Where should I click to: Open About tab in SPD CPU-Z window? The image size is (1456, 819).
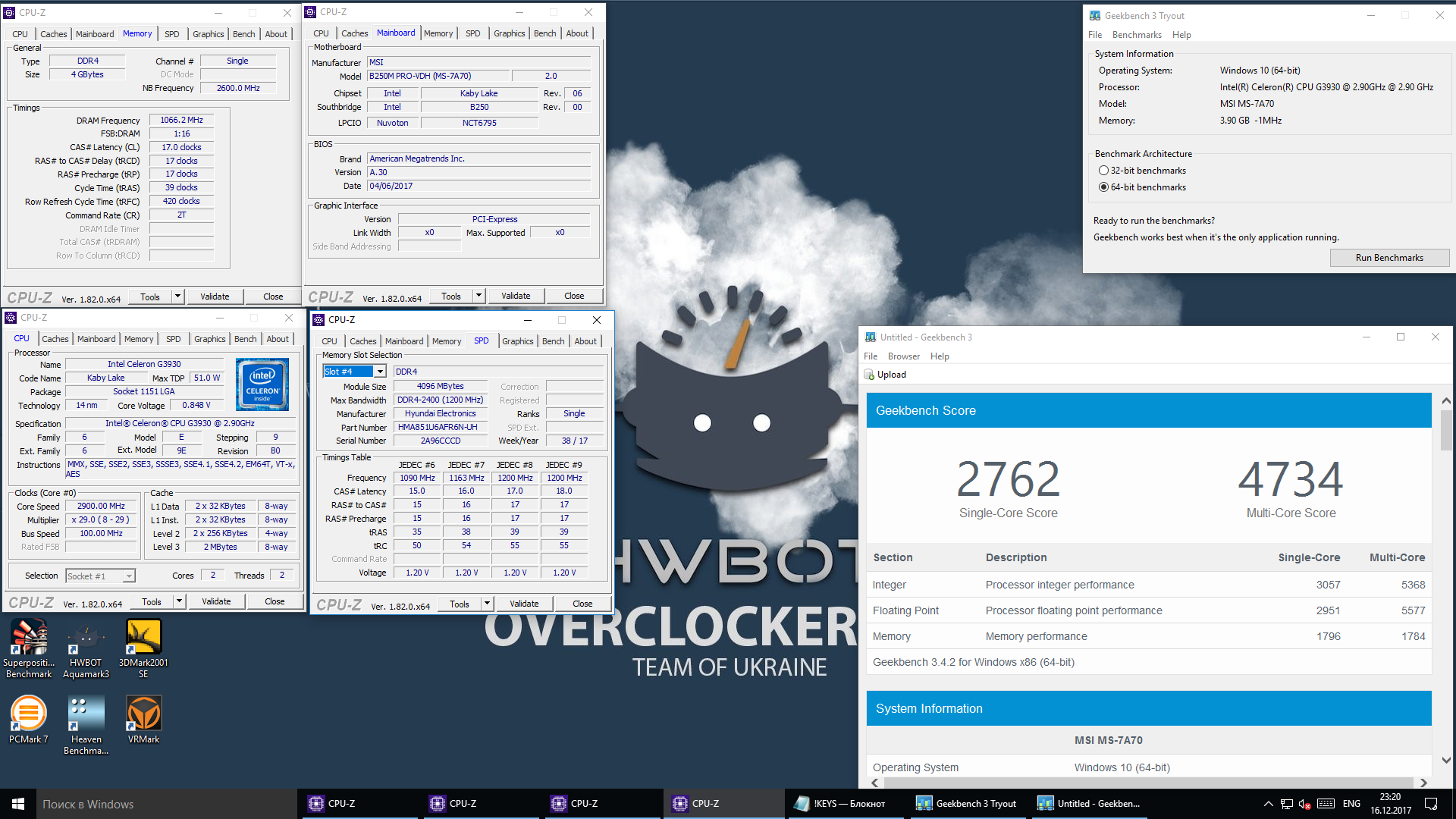tap(585, 341)
